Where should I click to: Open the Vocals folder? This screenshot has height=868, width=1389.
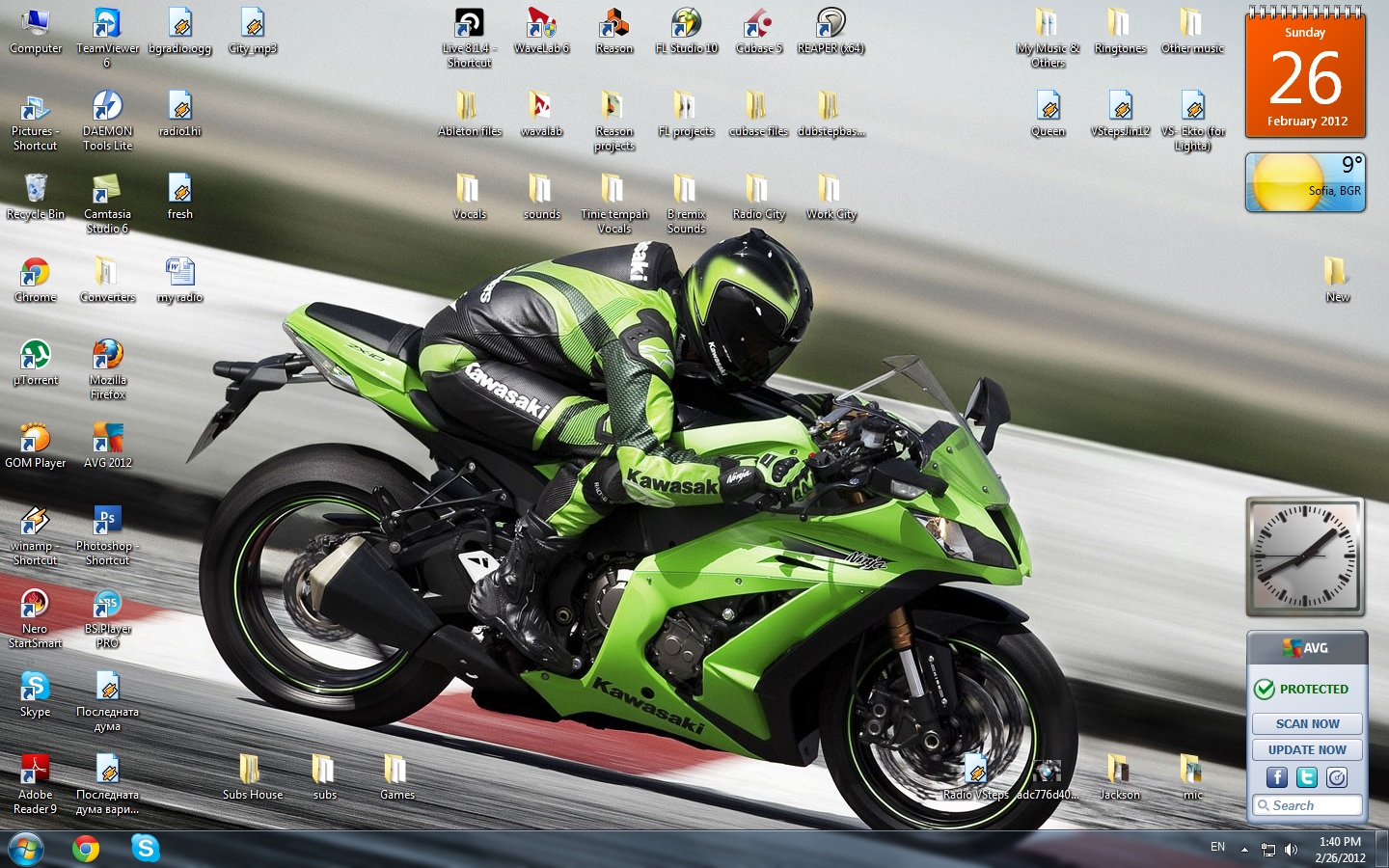pyautogui.click(x=470, y=197)
